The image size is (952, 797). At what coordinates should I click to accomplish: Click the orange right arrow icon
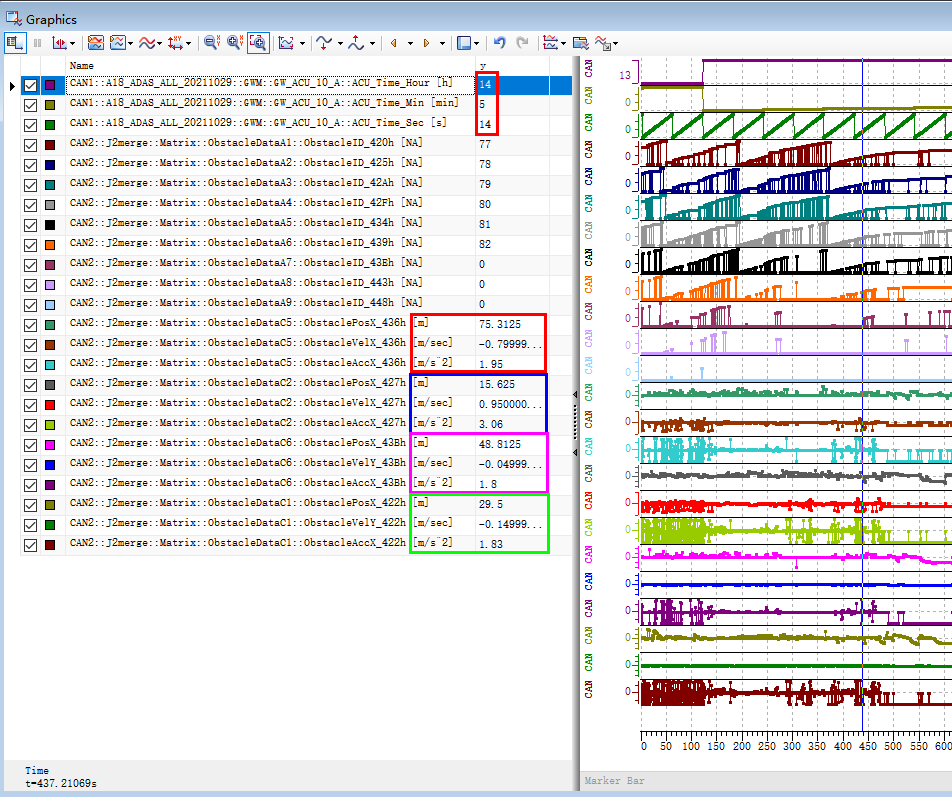coord(427,43)
